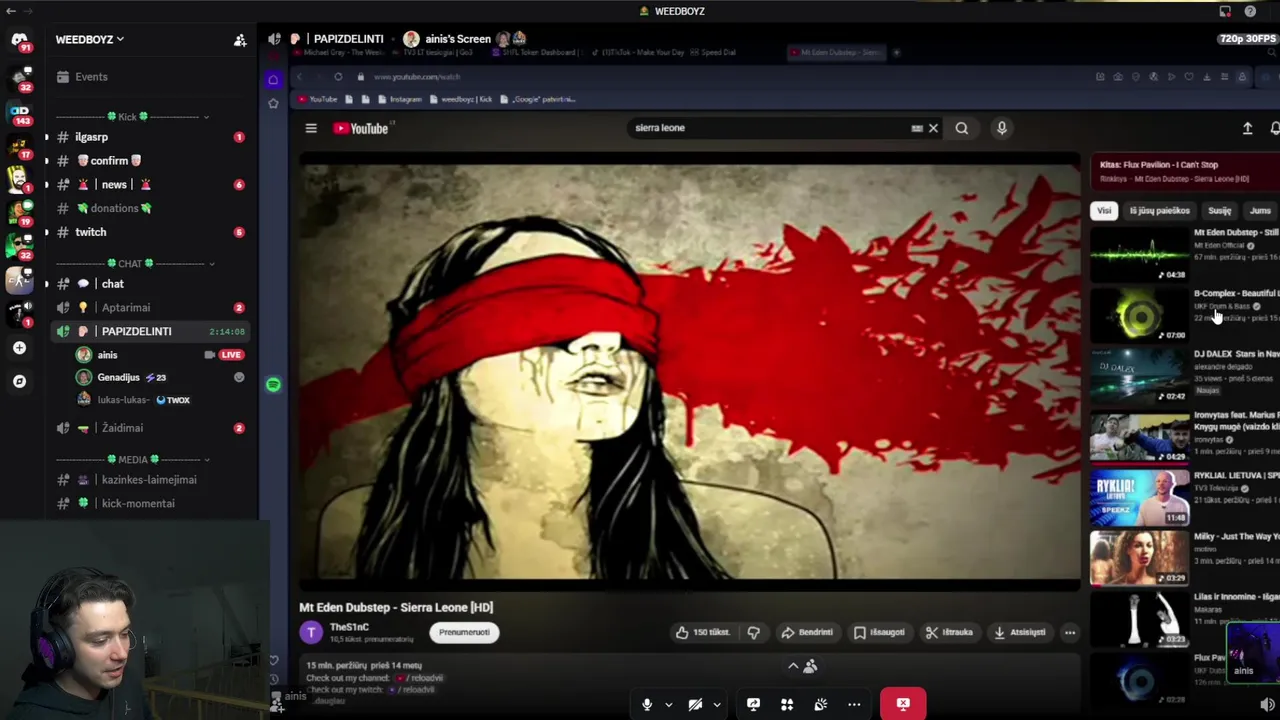Image resolution: width=1280 pixels, height=720 pixels.
Task: Click Bendrinti share button
Action: coord(806,632)
